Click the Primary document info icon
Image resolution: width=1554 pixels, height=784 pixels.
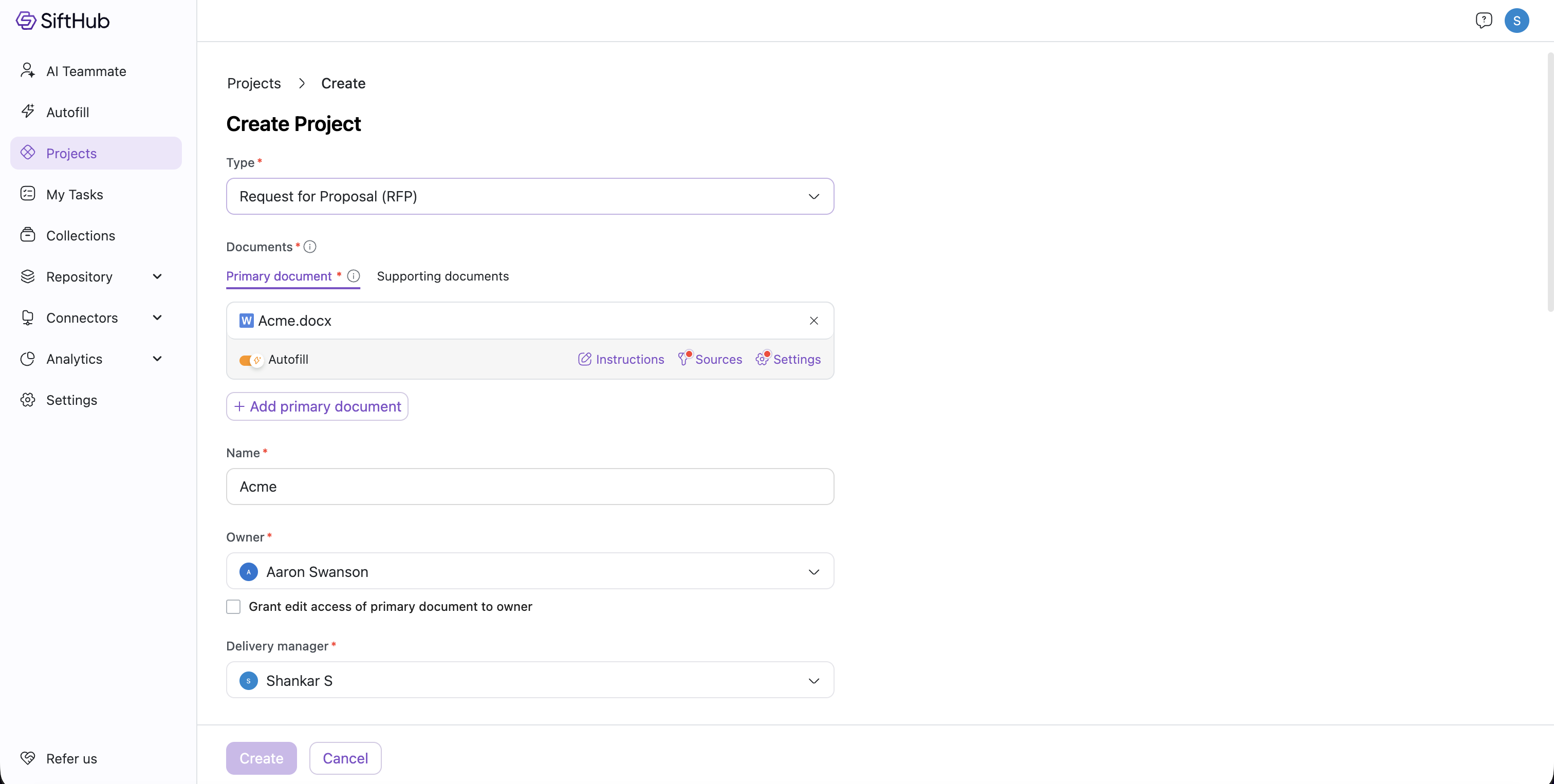[354, 276]
